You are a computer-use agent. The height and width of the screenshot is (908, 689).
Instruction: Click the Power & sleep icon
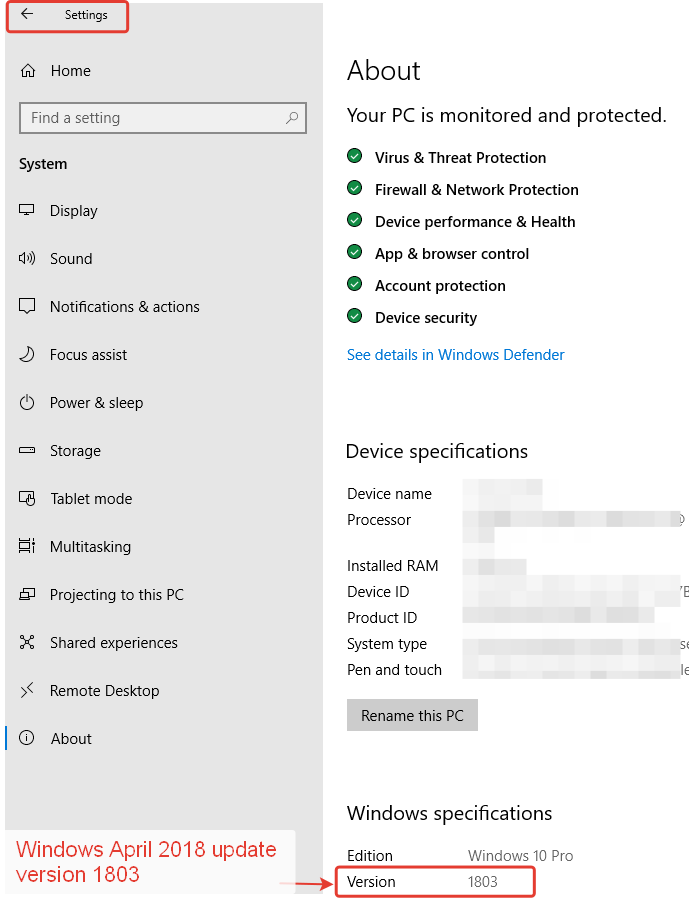(x=27, y=402)
